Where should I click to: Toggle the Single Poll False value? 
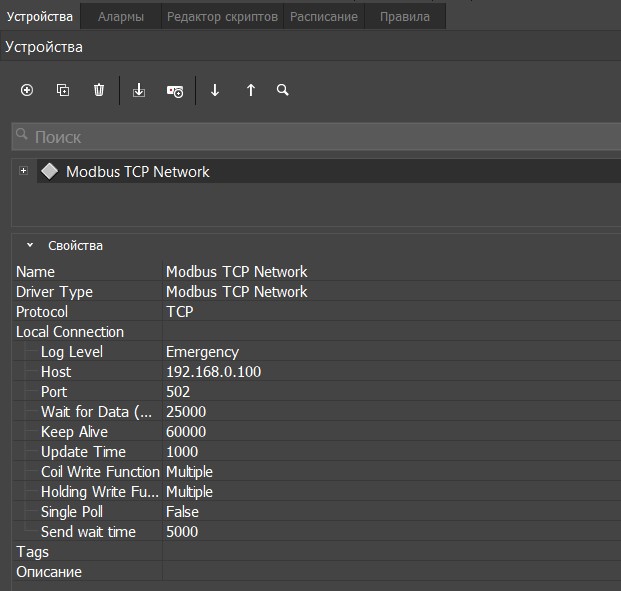[390, 512]
